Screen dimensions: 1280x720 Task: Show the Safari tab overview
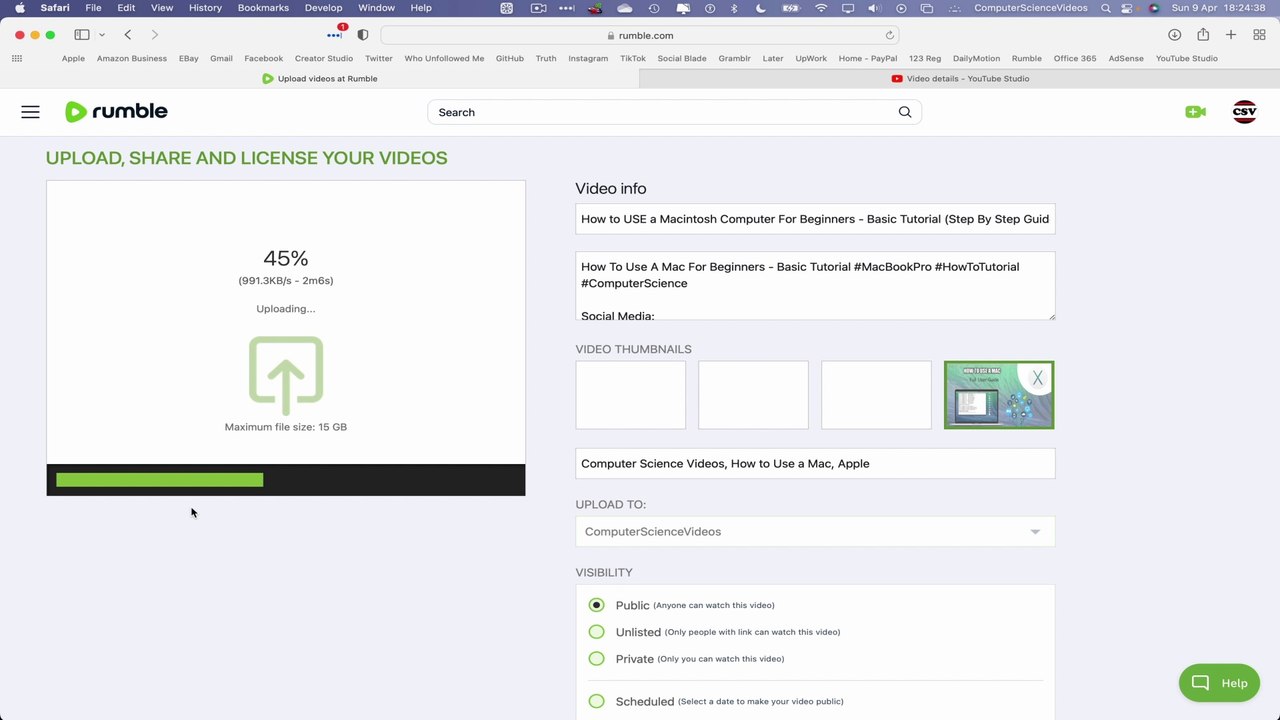pyautogui.click(x=1259, y=35)
